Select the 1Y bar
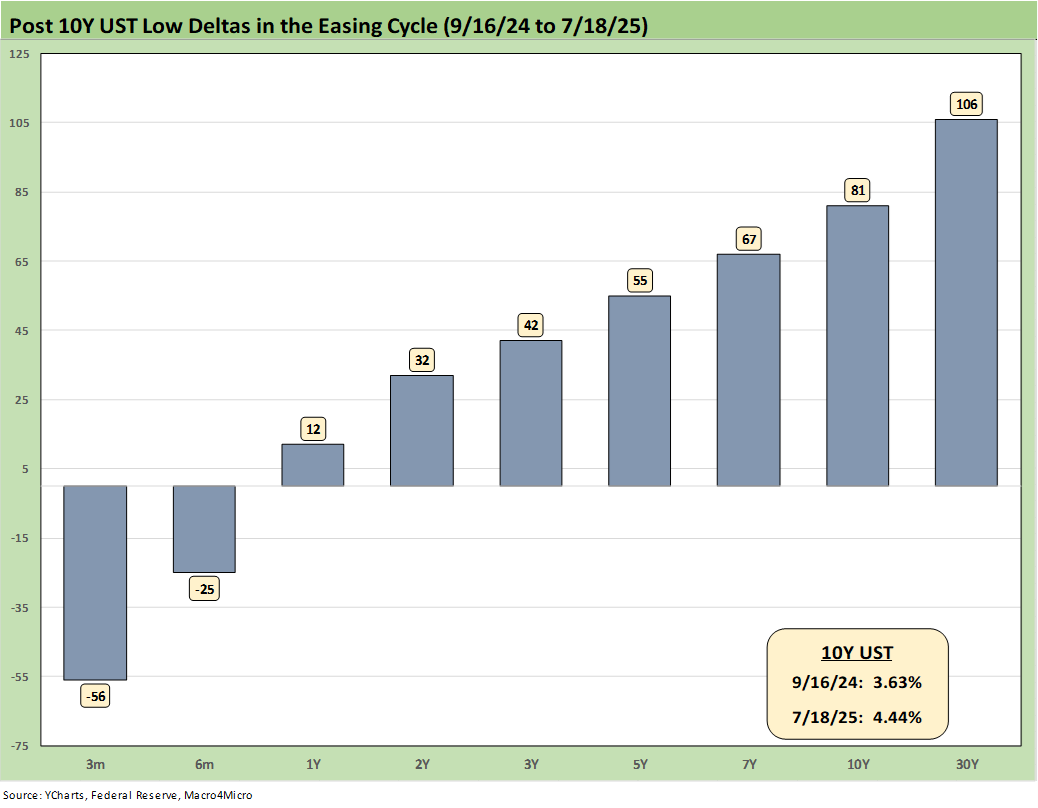This screenshot has height=808, width=1038. [x=312, y=465]
